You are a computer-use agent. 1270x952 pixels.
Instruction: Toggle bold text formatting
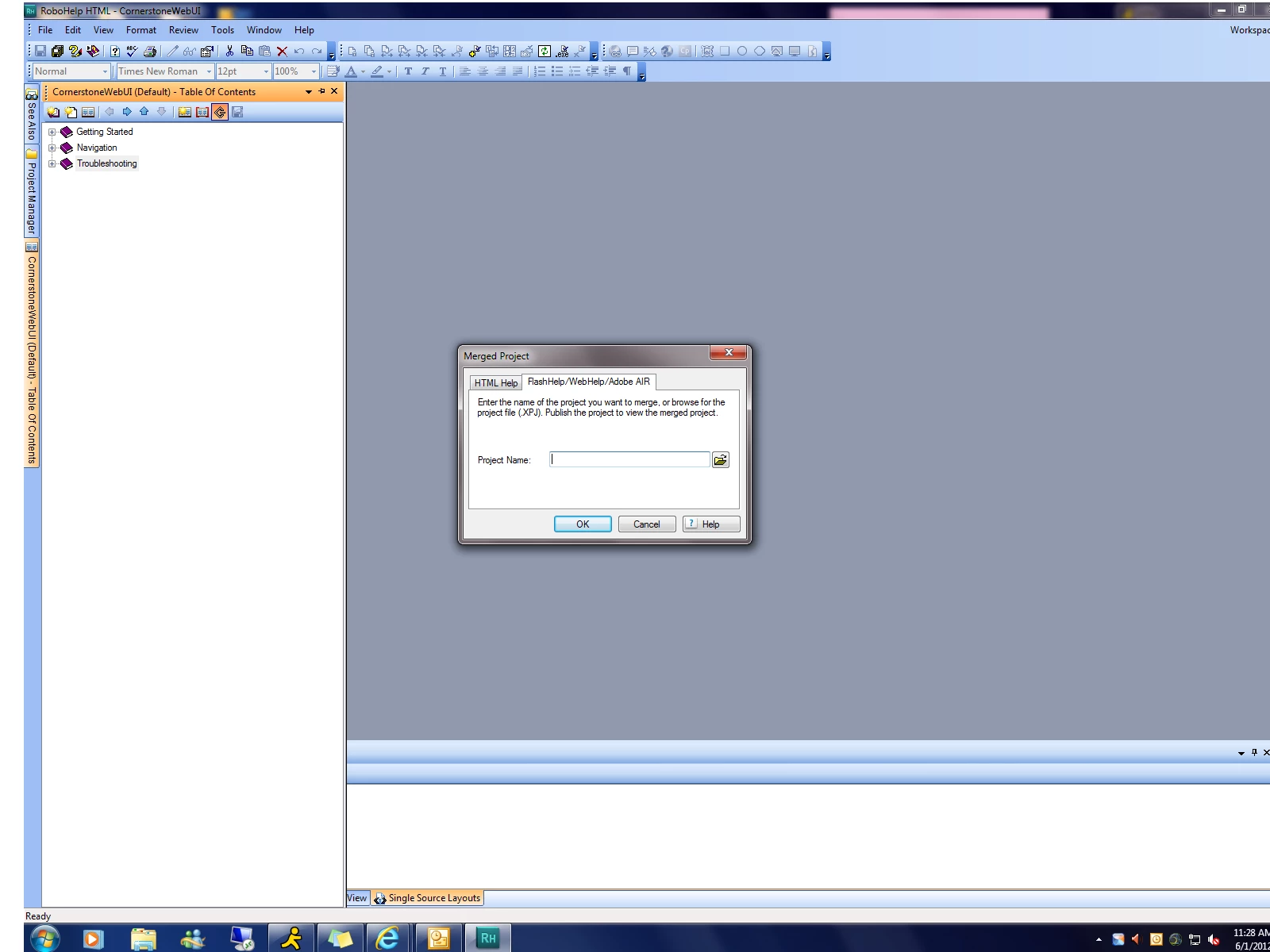pyautogui.click(x=408, y=71)
